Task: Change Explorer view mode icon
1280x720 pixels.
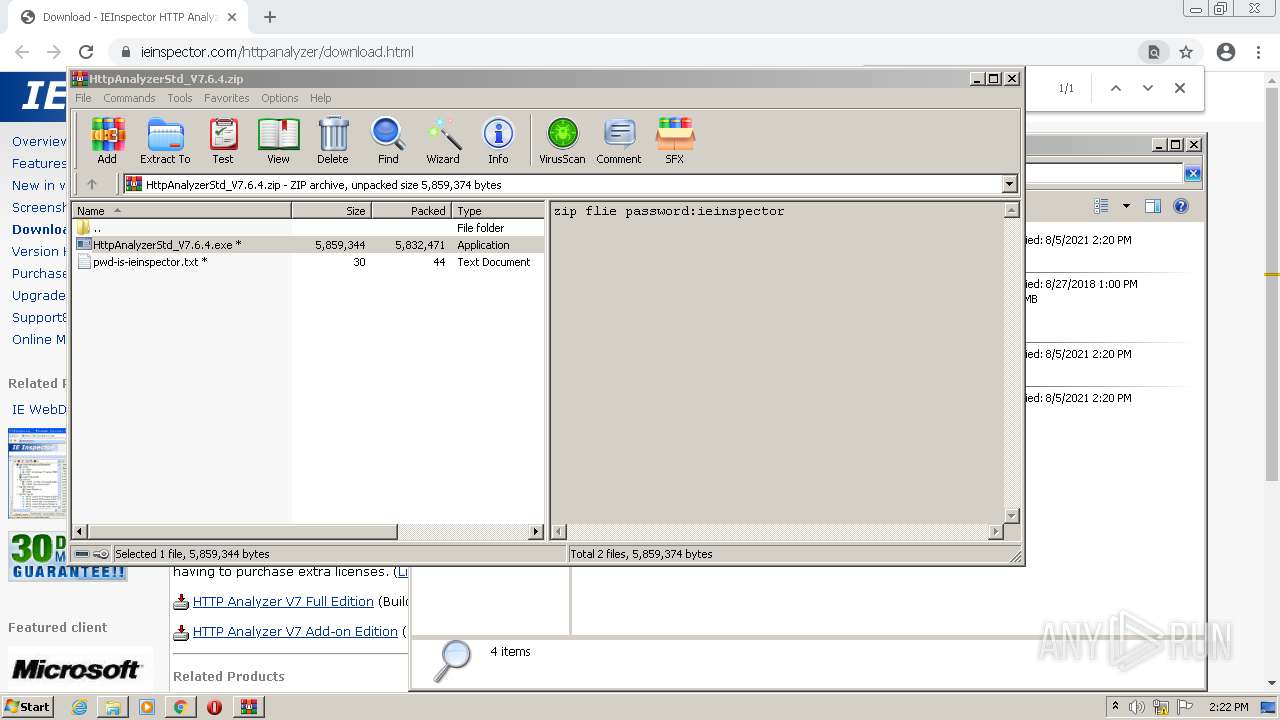Action: pos(1101,206)
